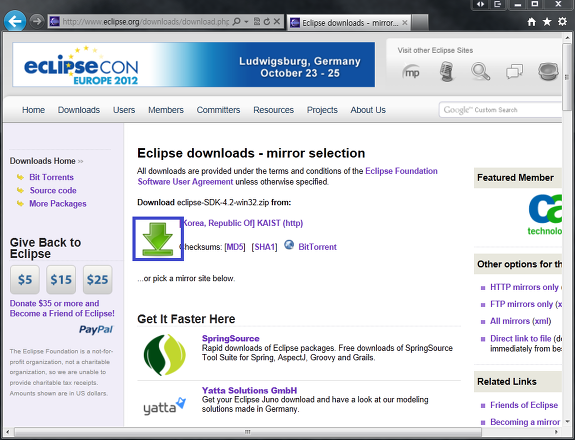This screenshot has width=575, height=440.
Task: Click the vertical scrollbar up arrow
Action: (567, 37)
